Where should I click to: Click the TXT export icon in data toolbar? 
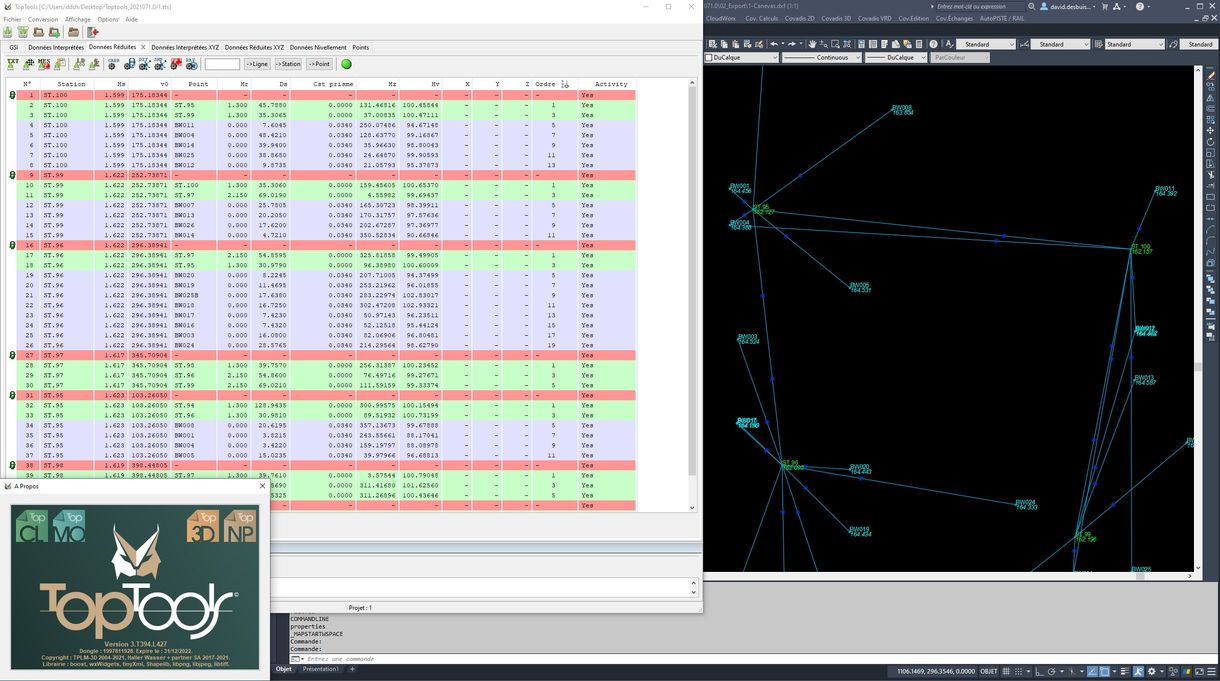(14, 64)
